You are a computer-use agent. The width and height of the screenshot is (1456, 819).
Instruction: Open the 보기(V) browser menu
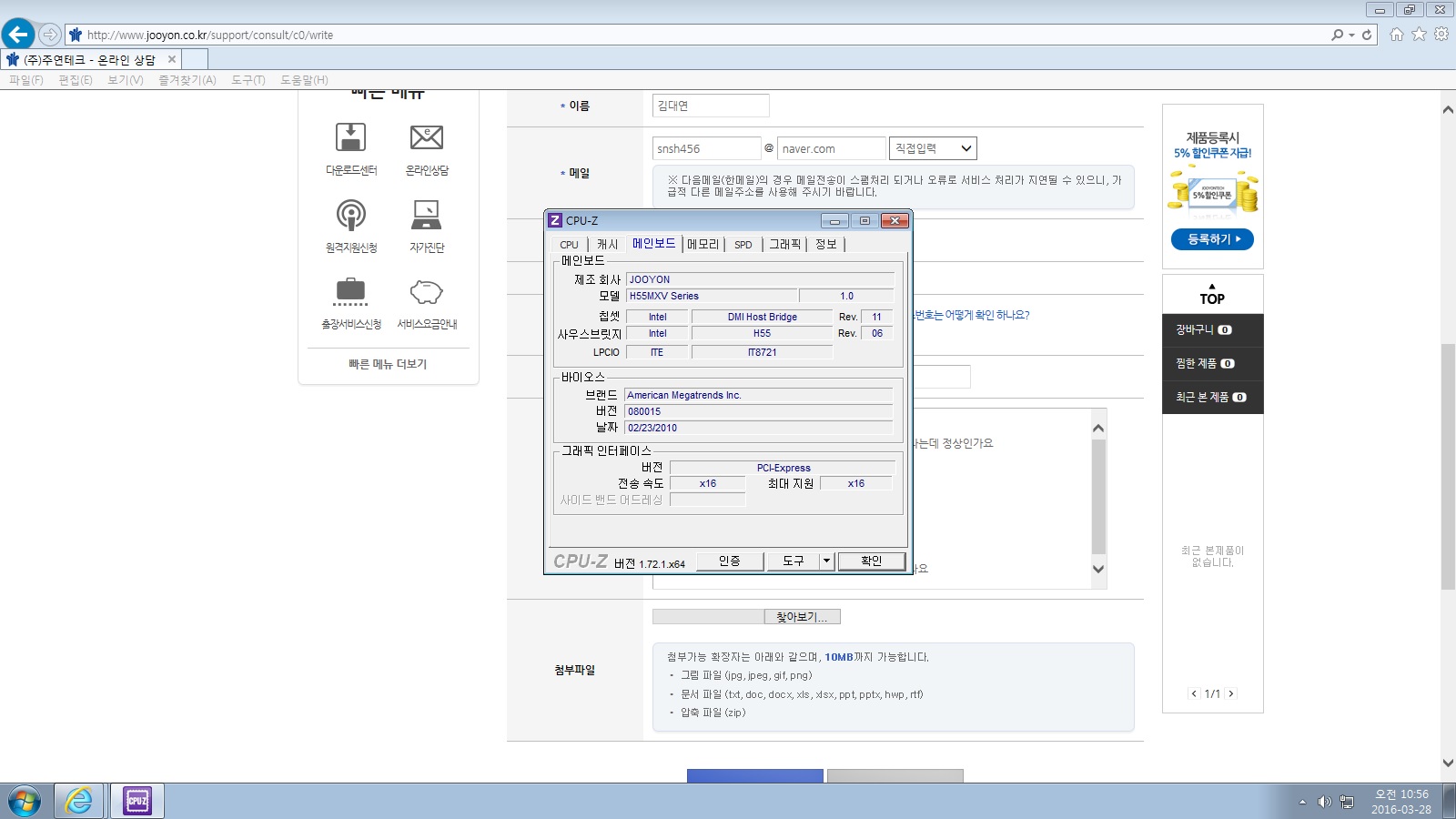click(126, 80)
